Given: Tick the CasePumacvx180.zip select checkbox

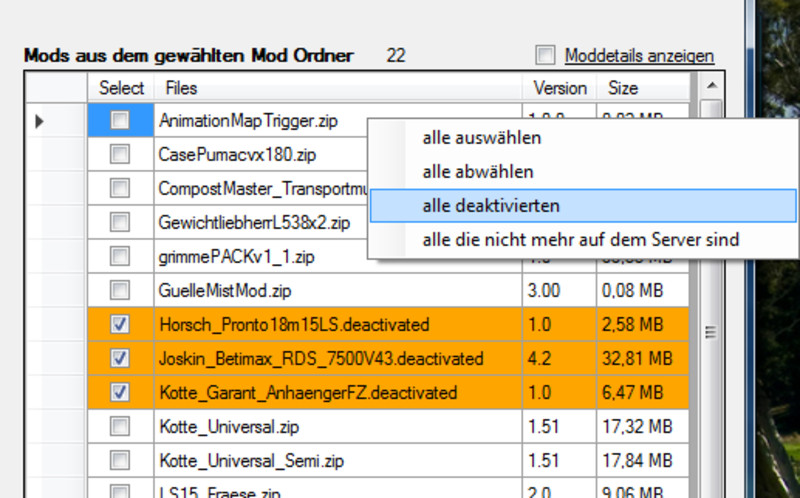Looking at the screenshot, I should (120, 155).
